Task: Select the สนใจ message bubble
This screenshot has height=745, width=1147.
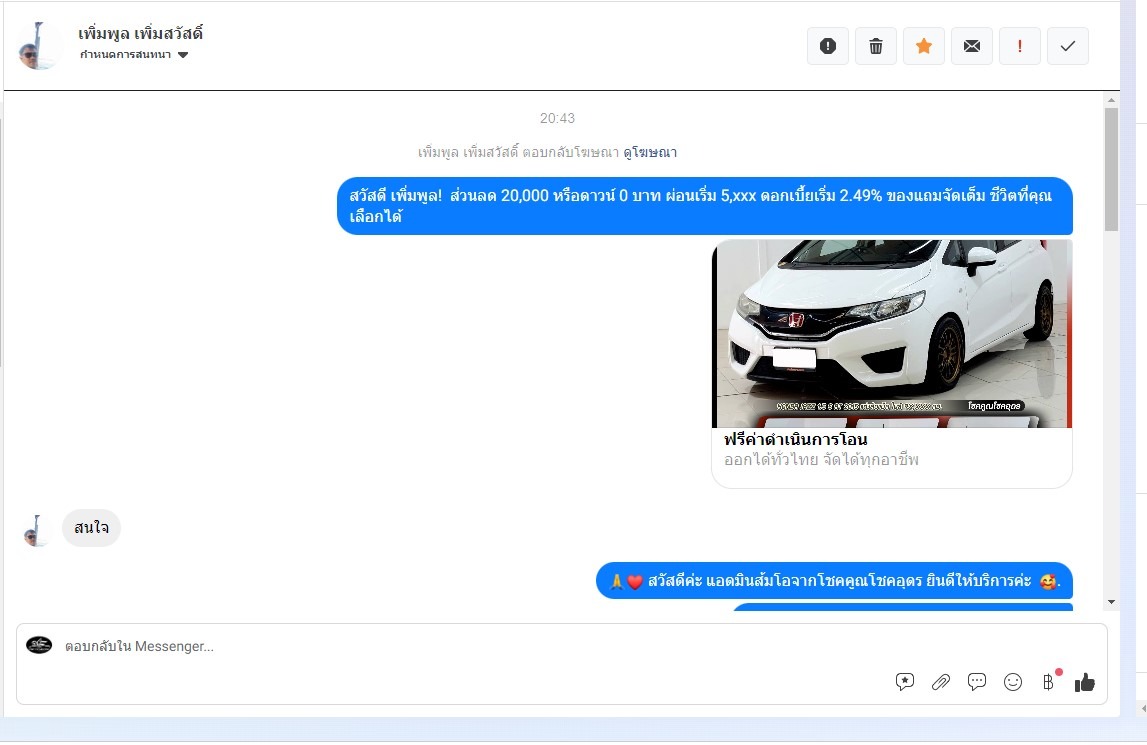Action: pyautogui.click(x=91, y=528)
